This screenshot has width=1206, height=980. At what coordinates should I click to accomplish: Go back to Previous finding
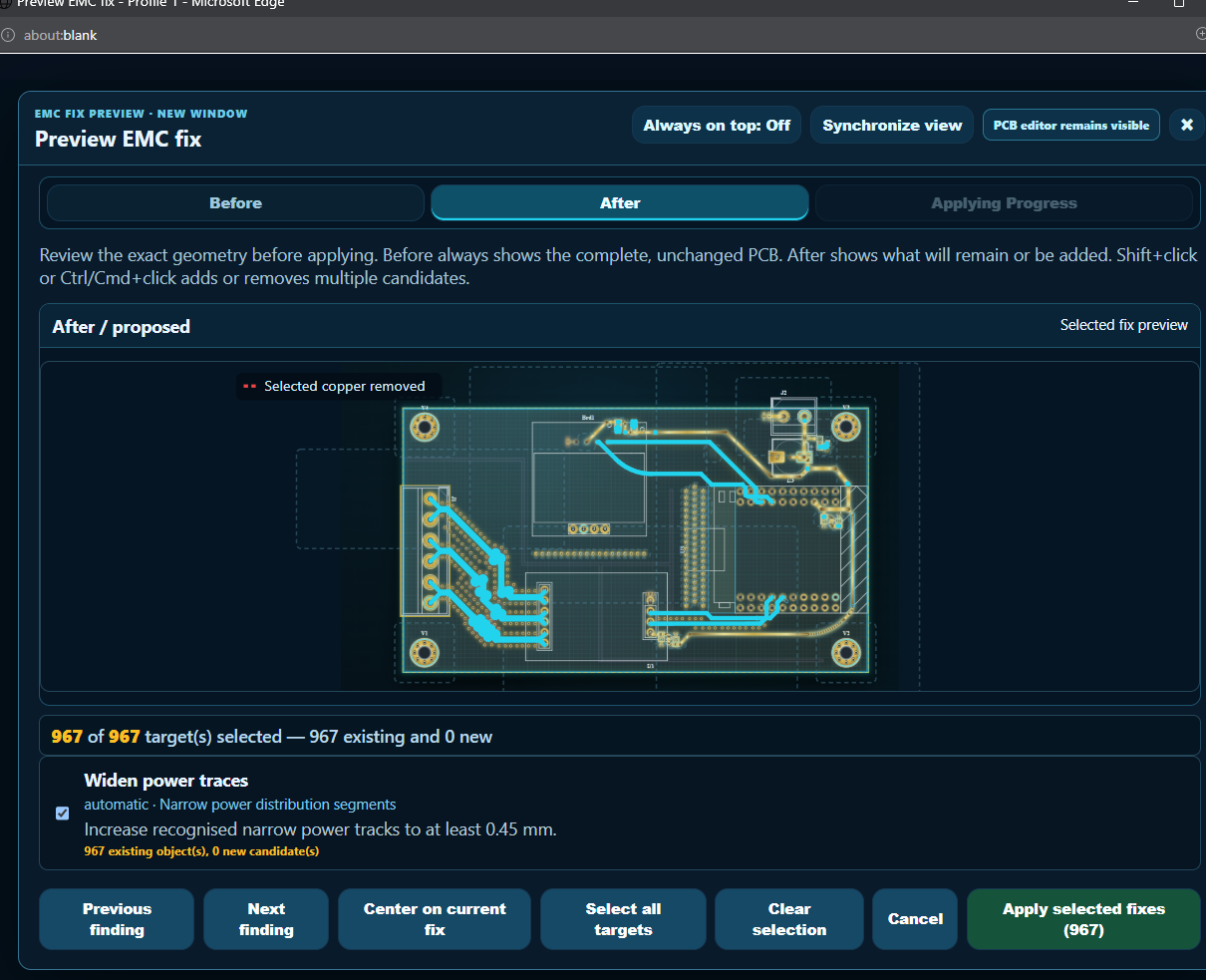(117, 919)
